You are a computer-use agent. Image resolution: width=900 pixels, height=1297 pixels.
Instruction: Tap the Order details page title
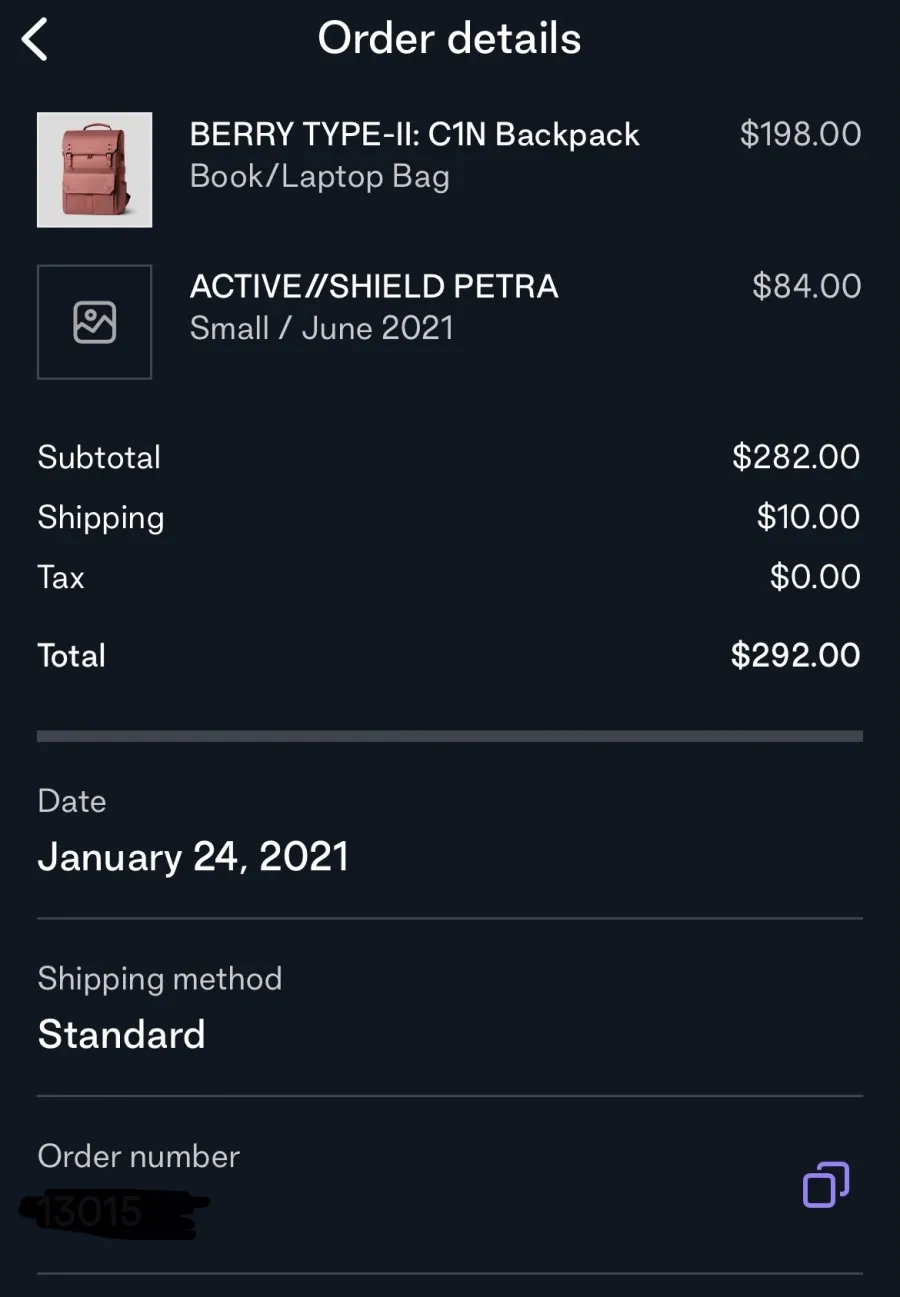click(450, 39)
